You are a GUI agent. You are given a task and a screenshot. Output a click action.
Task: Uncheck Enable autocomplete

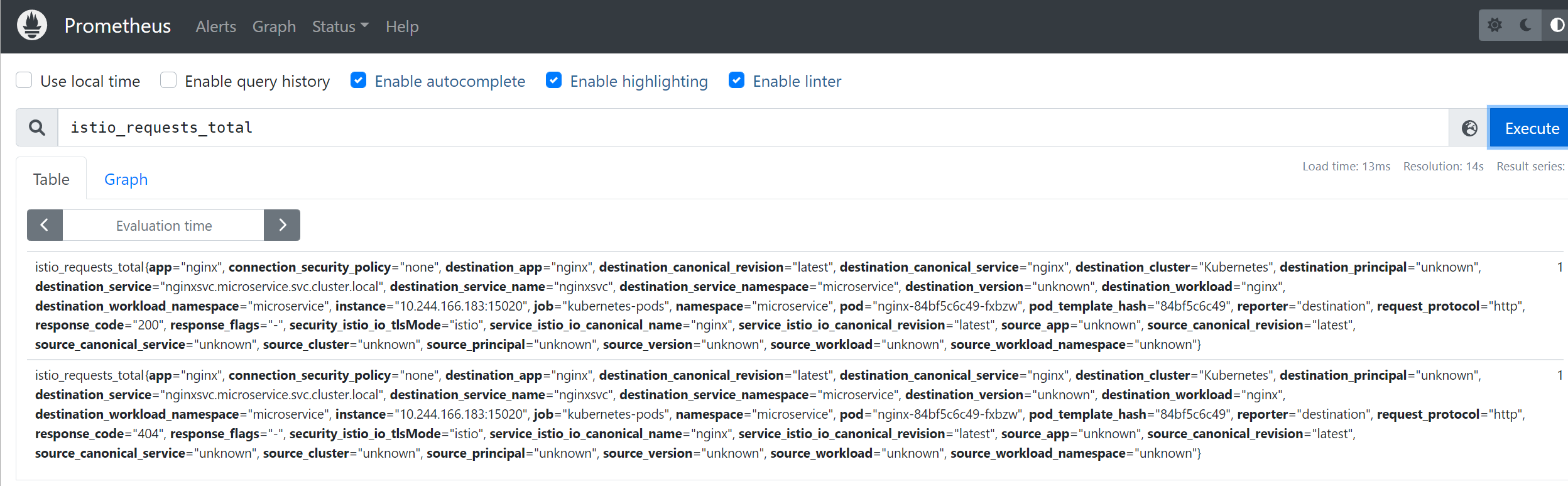pyautogui.click(x=359, y=80)
